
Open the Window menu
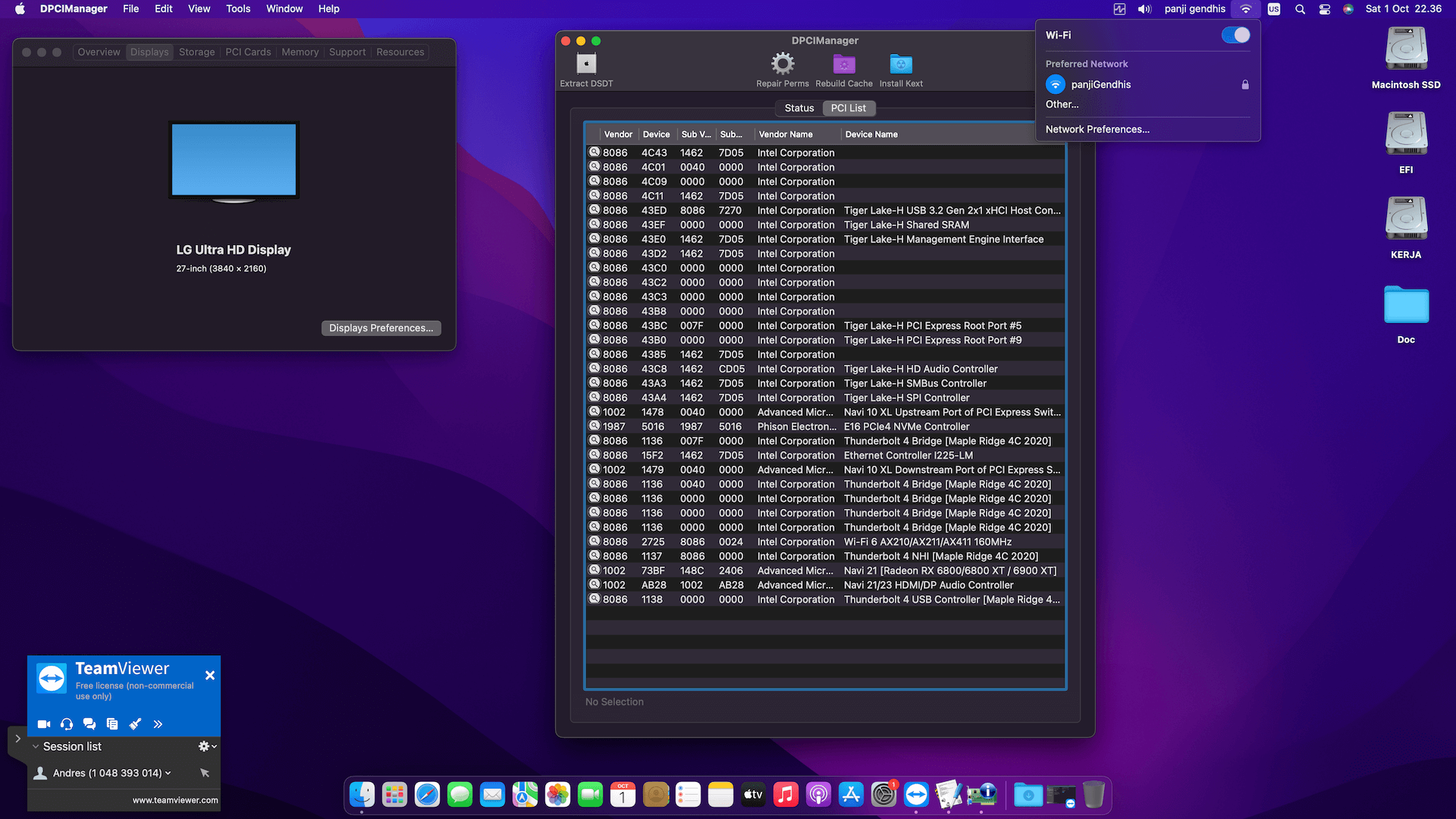point(284,9)
